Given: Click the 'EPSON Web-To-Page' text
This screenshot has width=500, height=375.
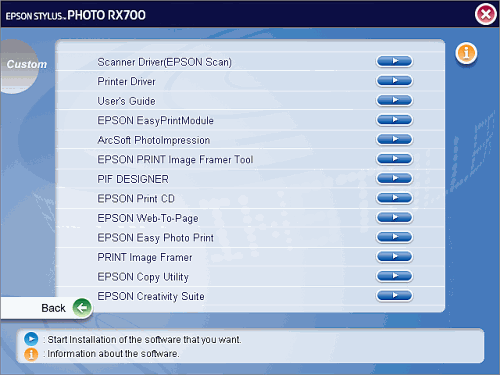Looking at the screenshot, I should (148, 218).
